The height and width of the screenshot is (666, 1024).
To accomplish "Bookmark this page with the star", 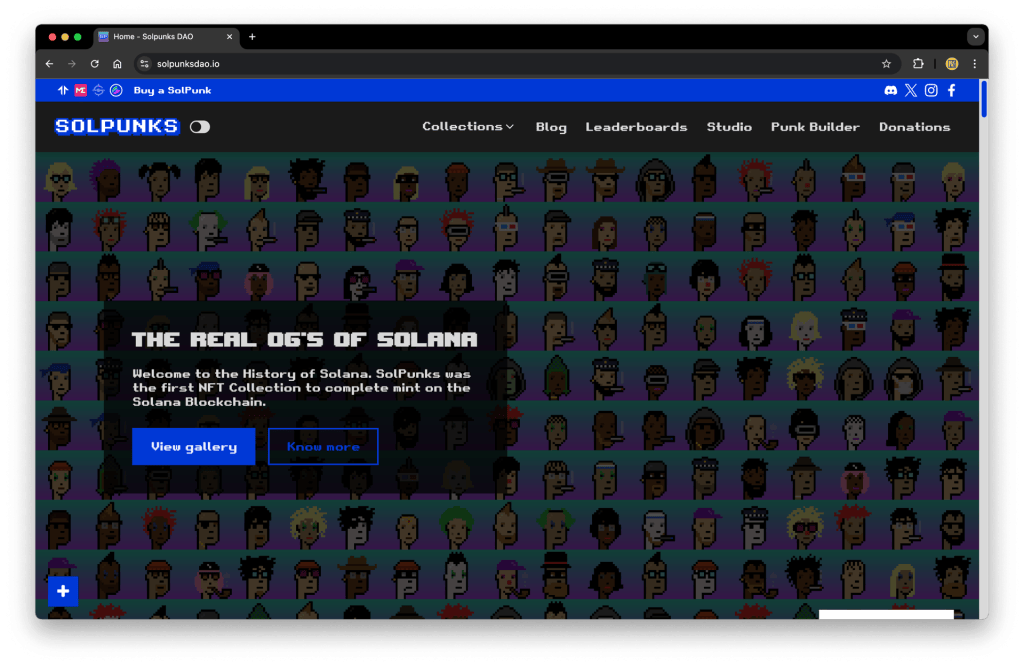I will point(886,63).
